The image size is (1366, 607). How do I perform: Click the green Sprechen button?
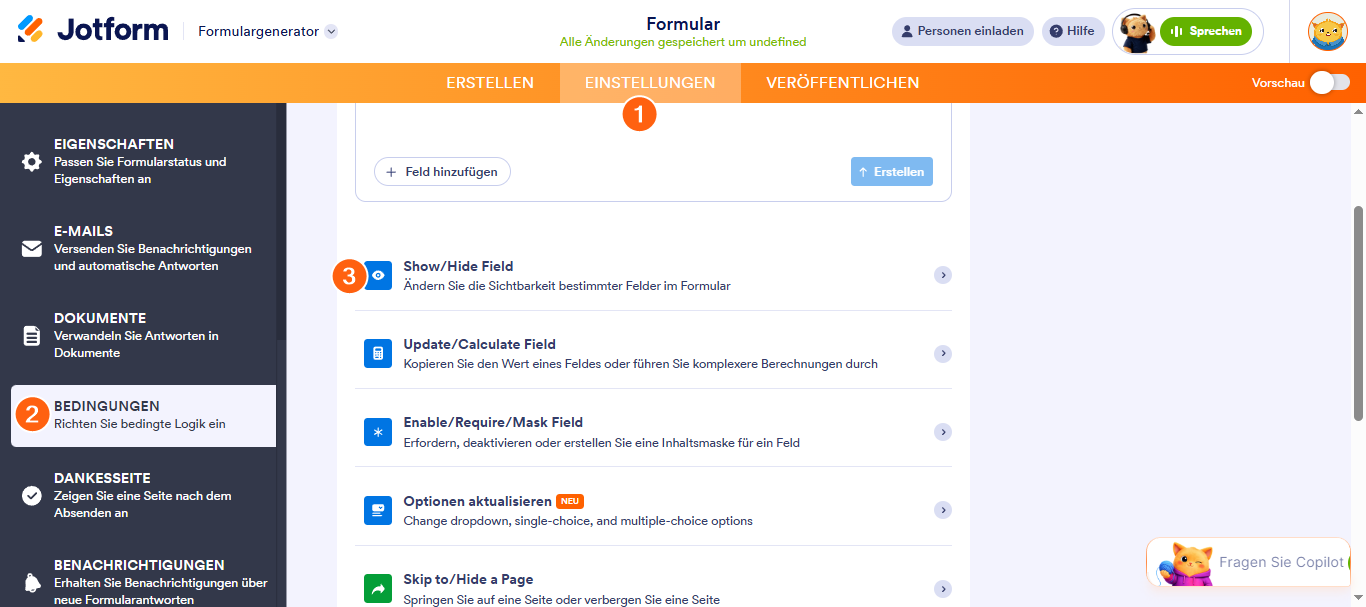point(1205,31)
